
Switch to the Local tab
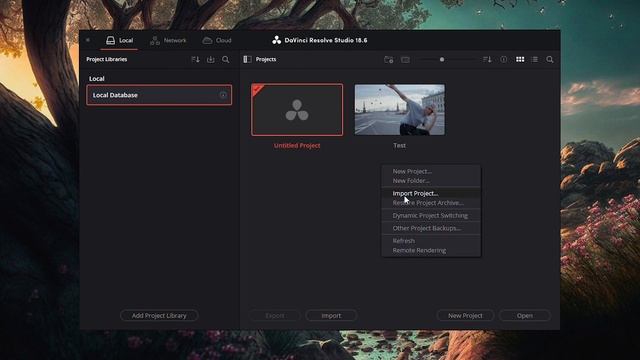click(120, 40)
